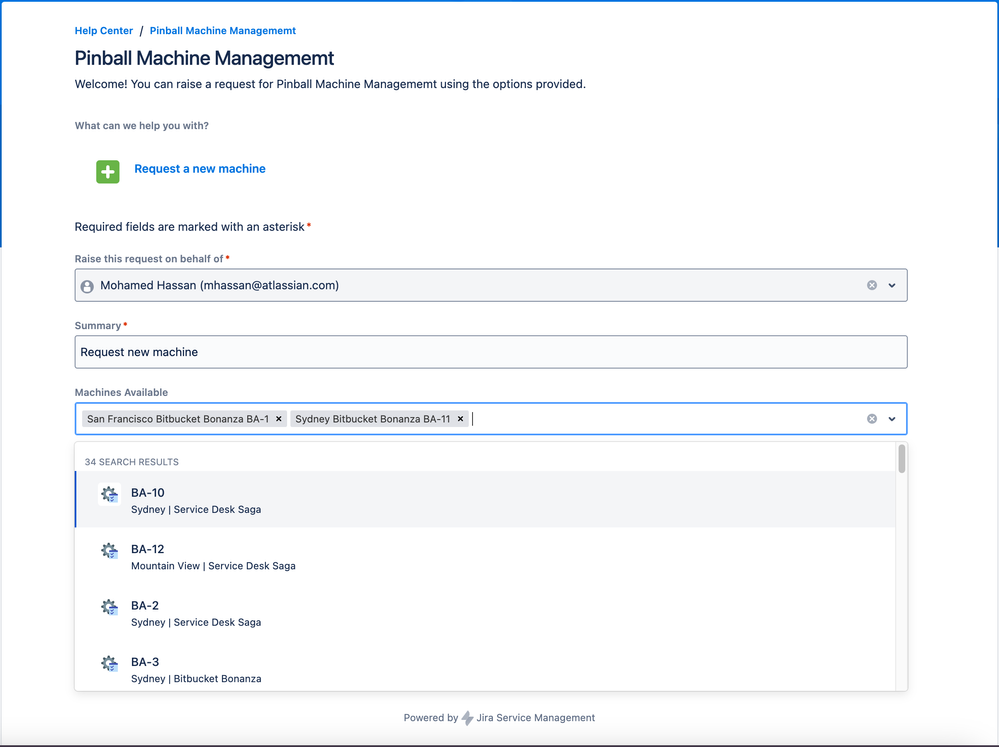Click the green plus icon for new machine
This screenshot has height=747, width=999.
point(108,171)
